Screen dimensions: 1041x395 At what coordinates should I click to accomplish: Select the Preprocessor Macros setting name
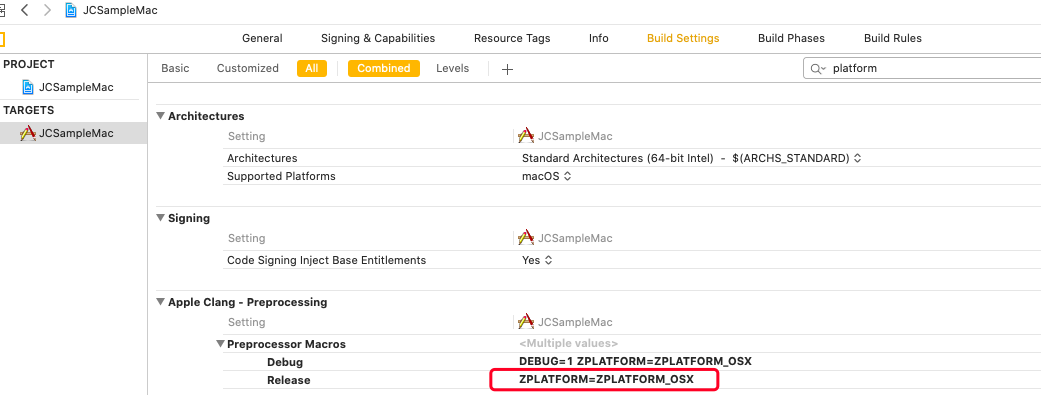coord(286,344)
